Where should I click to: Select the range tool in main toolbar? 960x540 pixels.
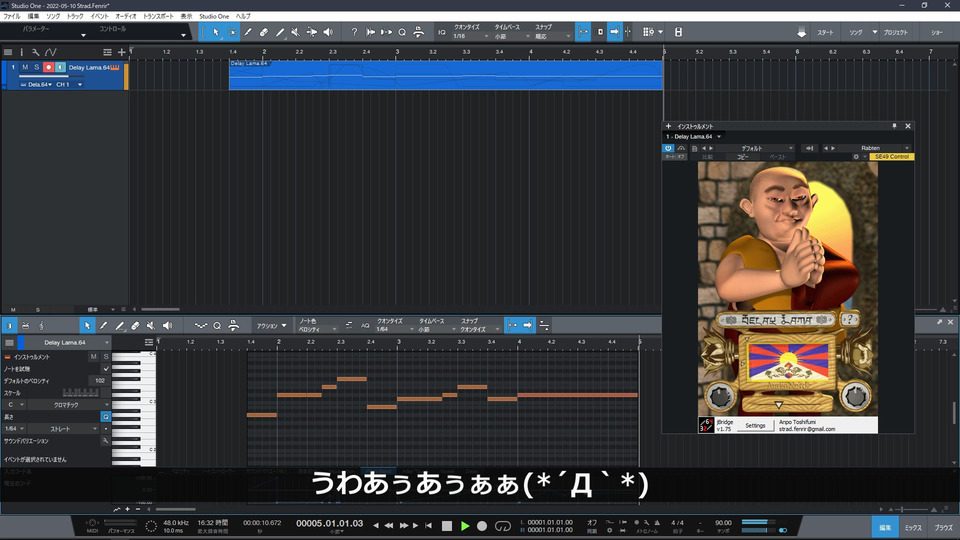pyautogui.click(x=232, y=32)
